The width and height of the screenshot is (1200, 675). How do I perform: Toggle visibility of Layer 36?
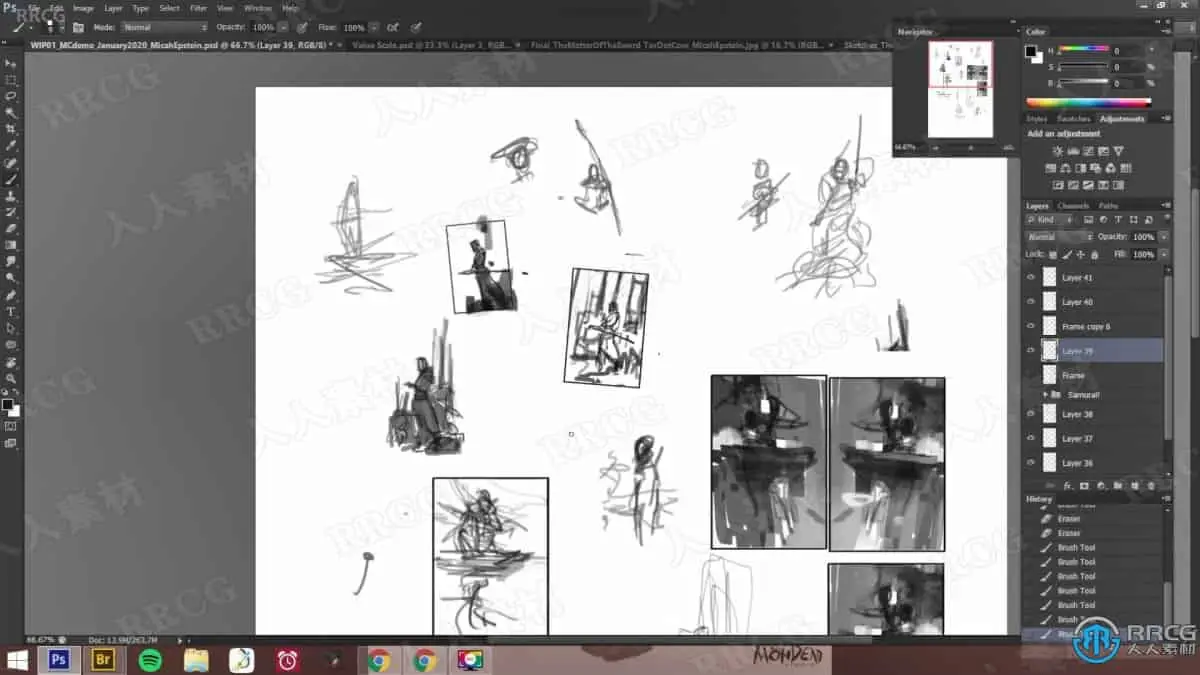[x=1032, y=462]
